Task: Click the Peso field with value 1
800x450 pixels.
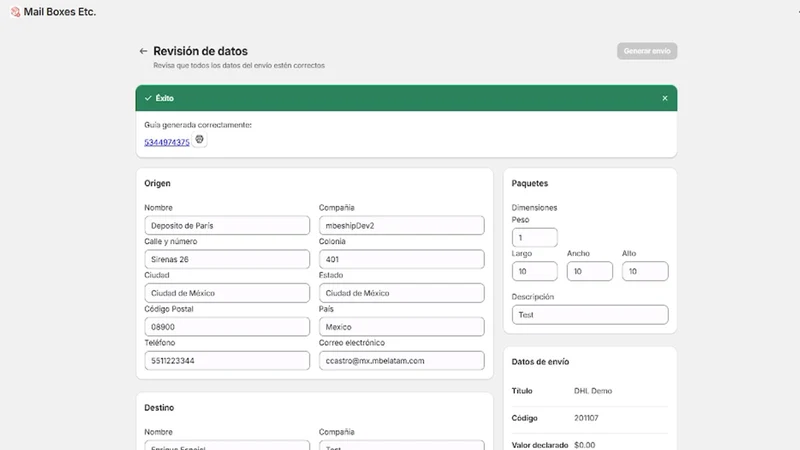Action: coord(535,238)
